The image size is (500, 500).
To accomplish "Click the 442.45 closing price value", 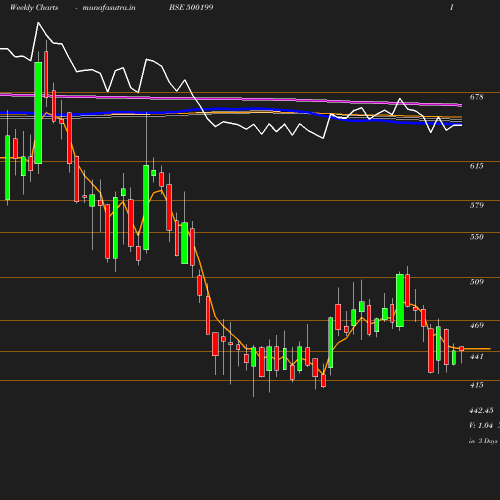I will tap(481, 410).
